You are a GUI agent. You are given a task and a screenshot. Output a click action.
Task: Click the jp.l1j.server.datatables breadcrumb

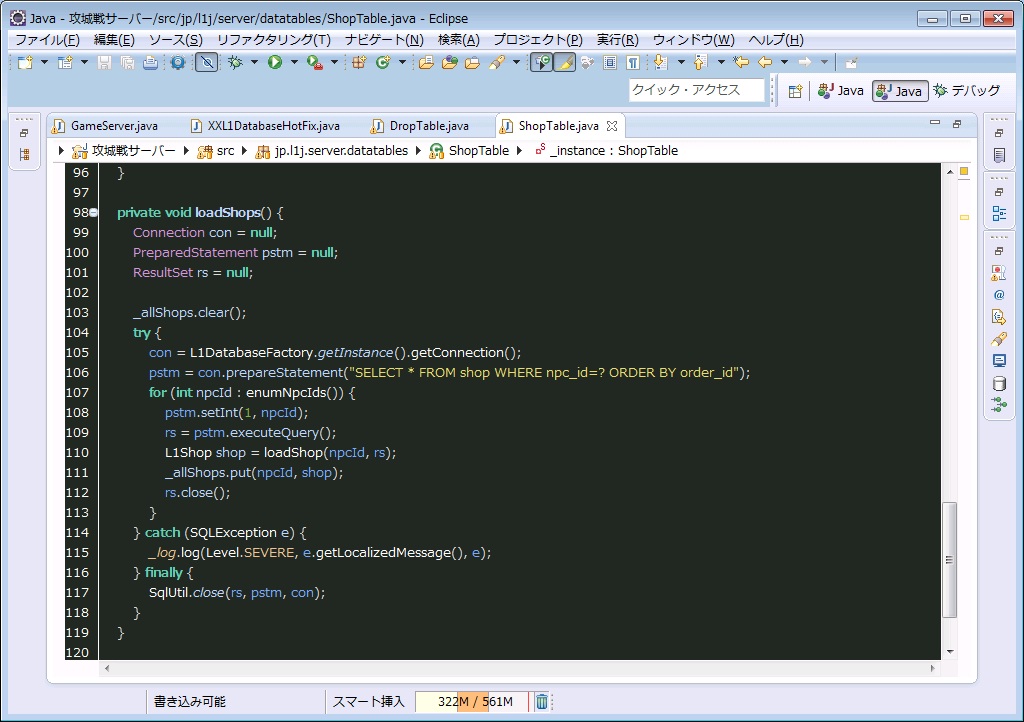332,151
